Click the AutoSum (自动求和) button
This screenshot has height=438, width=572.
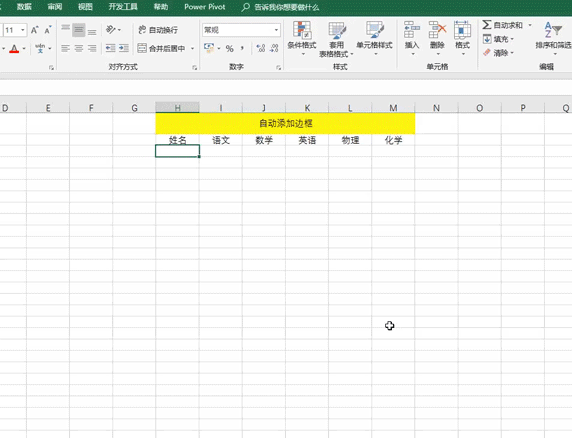(x=503, y=25)
